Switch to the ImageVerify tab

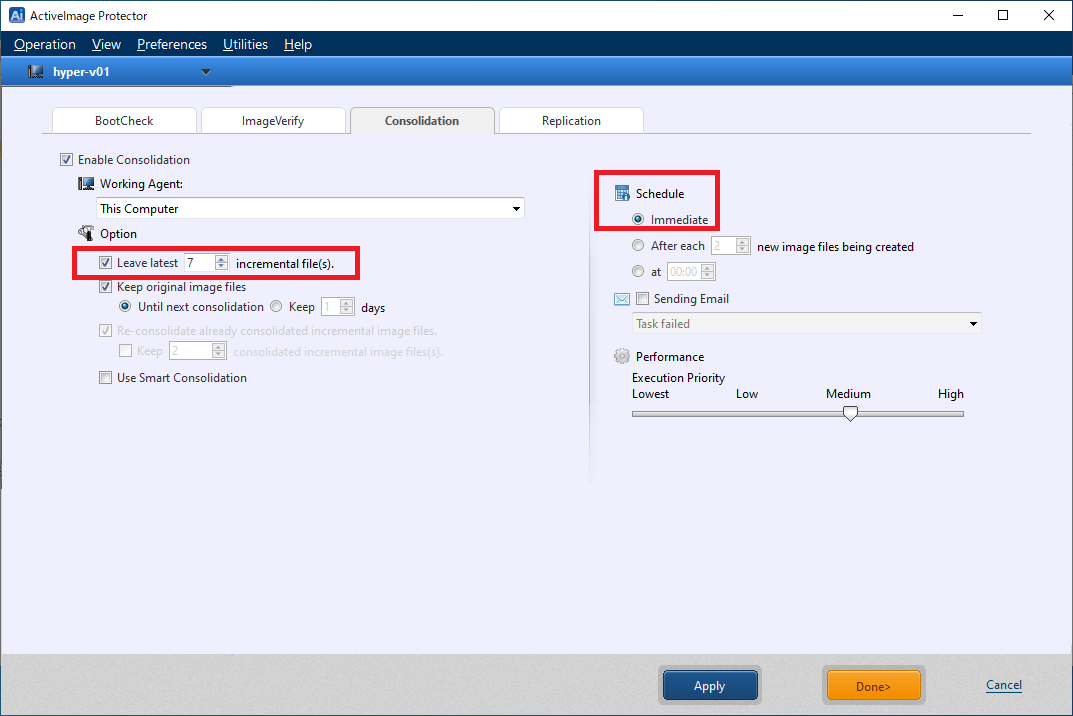[273, 120]
